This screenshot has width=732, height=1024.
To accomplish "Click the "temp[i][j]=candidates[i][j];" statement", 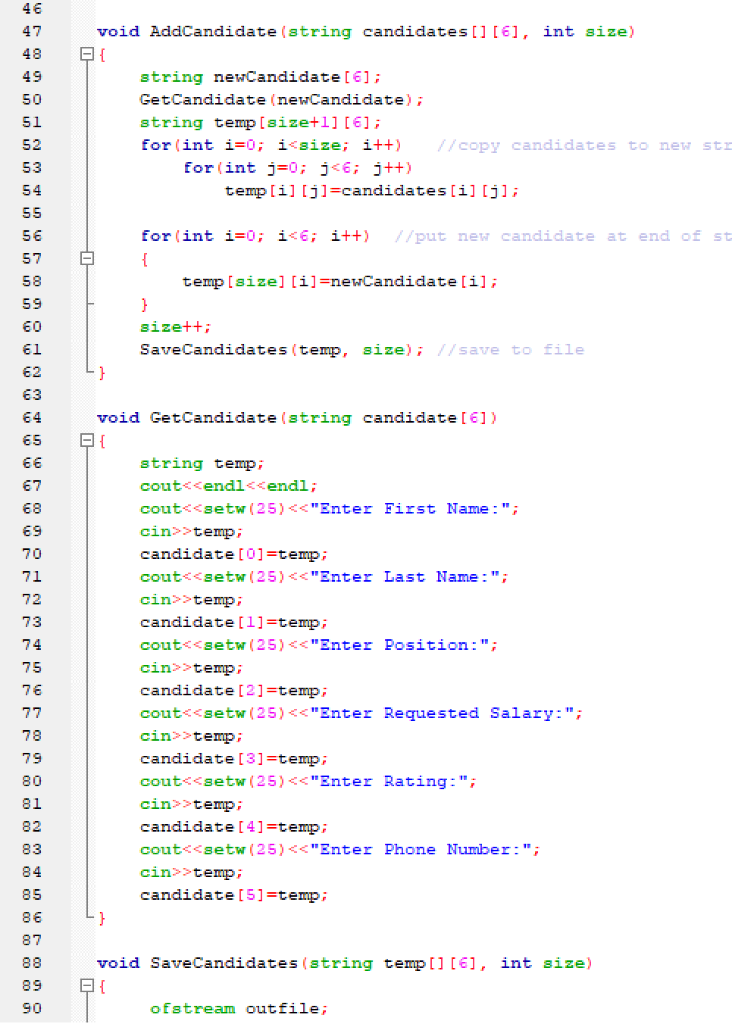I will point(372,191).
